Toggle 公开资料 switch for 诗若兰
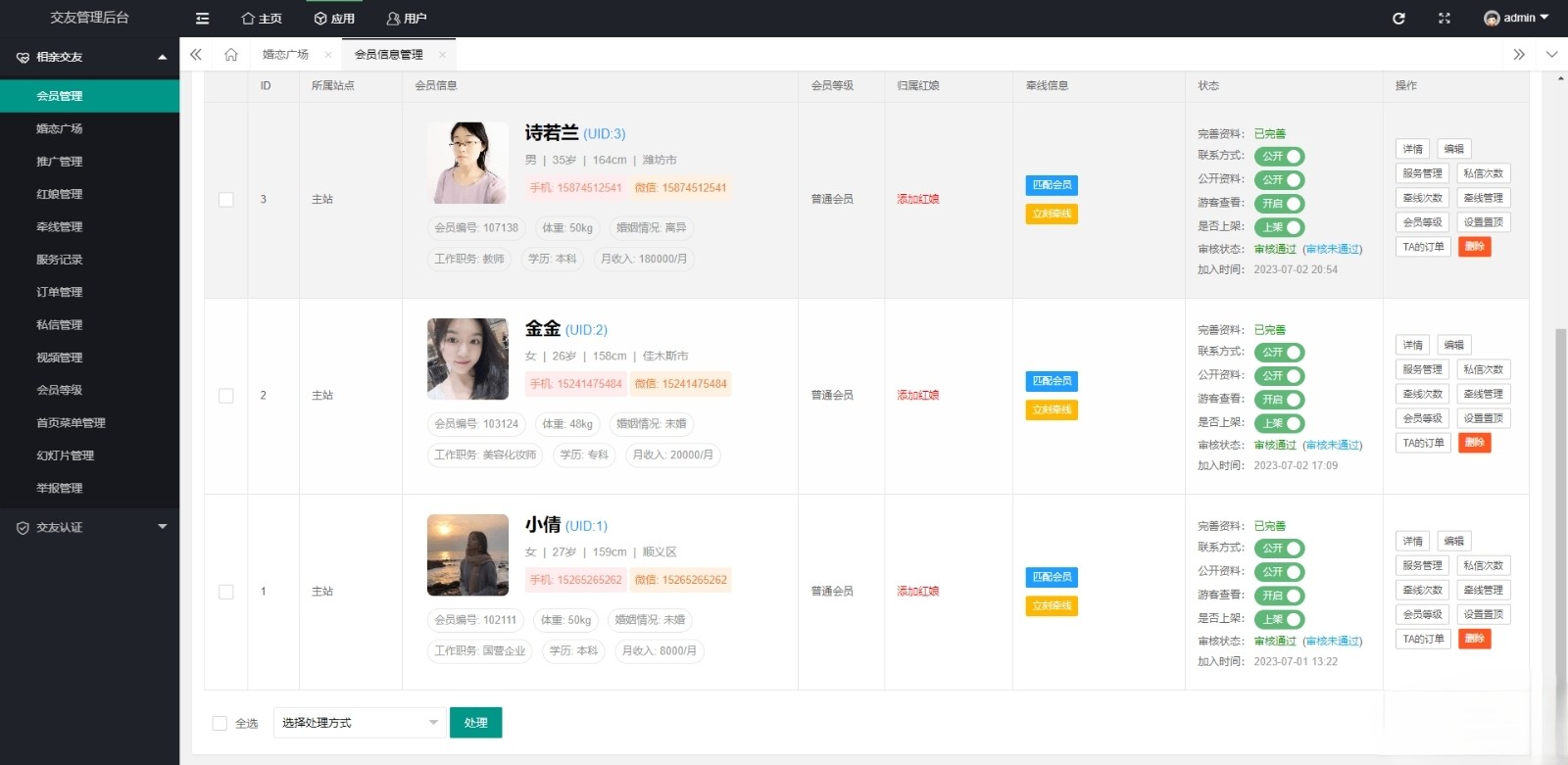 coord(1280,180)
